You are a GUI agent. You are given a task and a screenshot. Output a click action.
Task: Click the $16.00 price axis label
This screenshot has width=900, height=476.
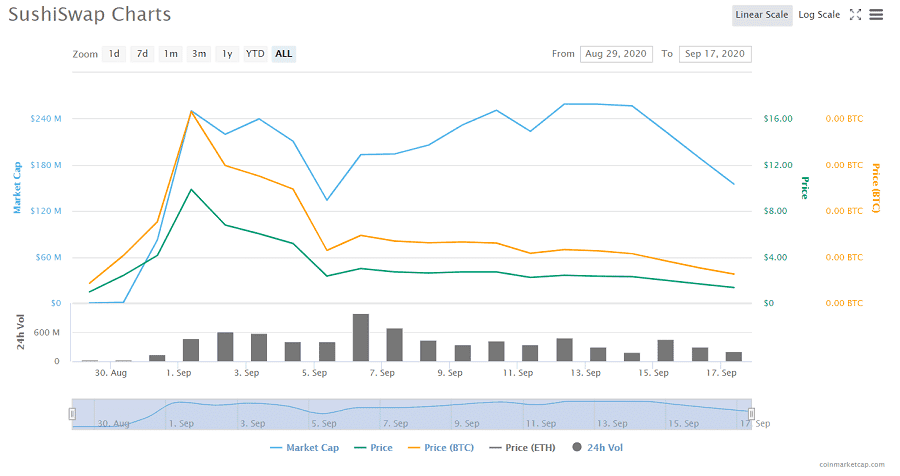tap(778, 119)
